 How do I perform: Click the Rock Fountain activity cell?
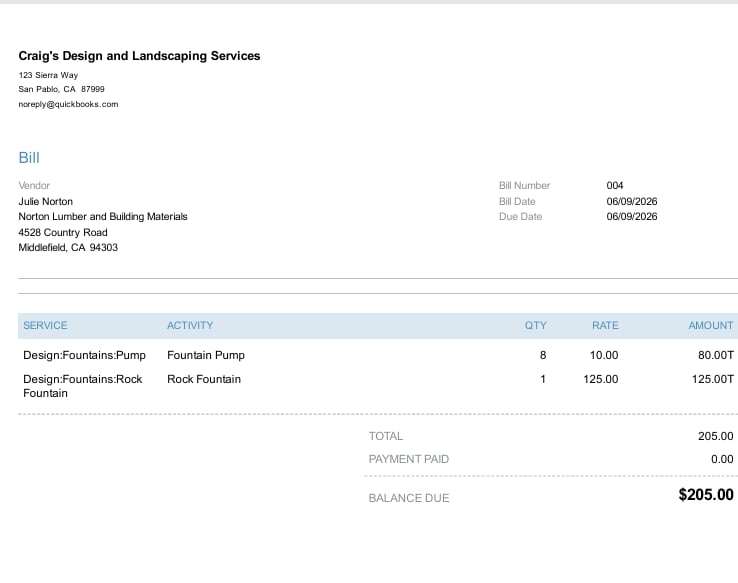204,379
